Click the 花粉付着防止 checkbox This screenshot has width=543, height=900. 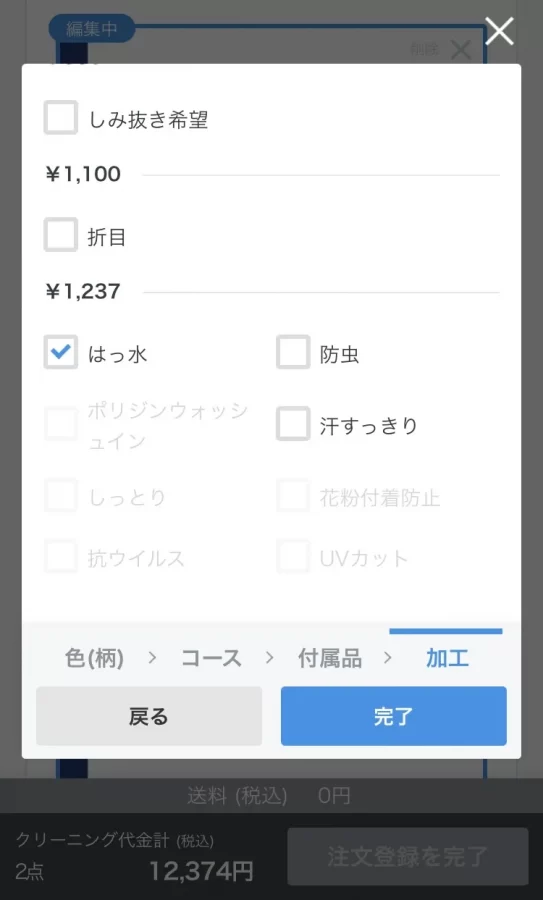293,495
